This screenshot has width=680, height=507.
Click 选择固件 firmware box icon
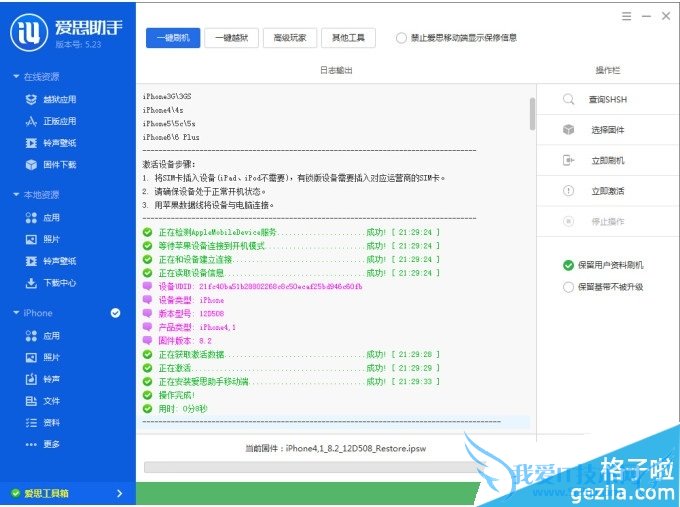[x=568, y=130]
